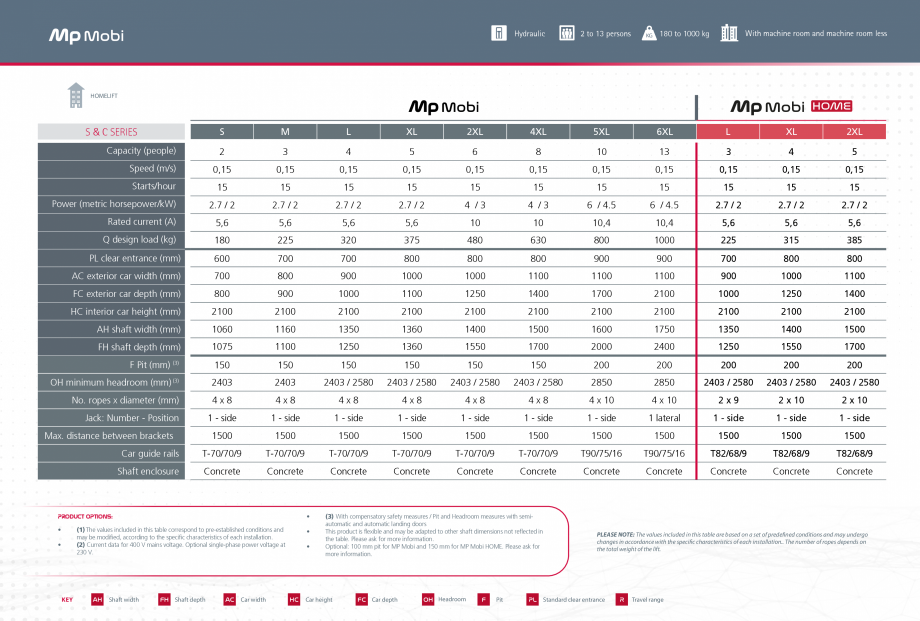Select the S & C SERIES header cell
920x621 pixels.
pyautogui.click(x=112, y=131)
